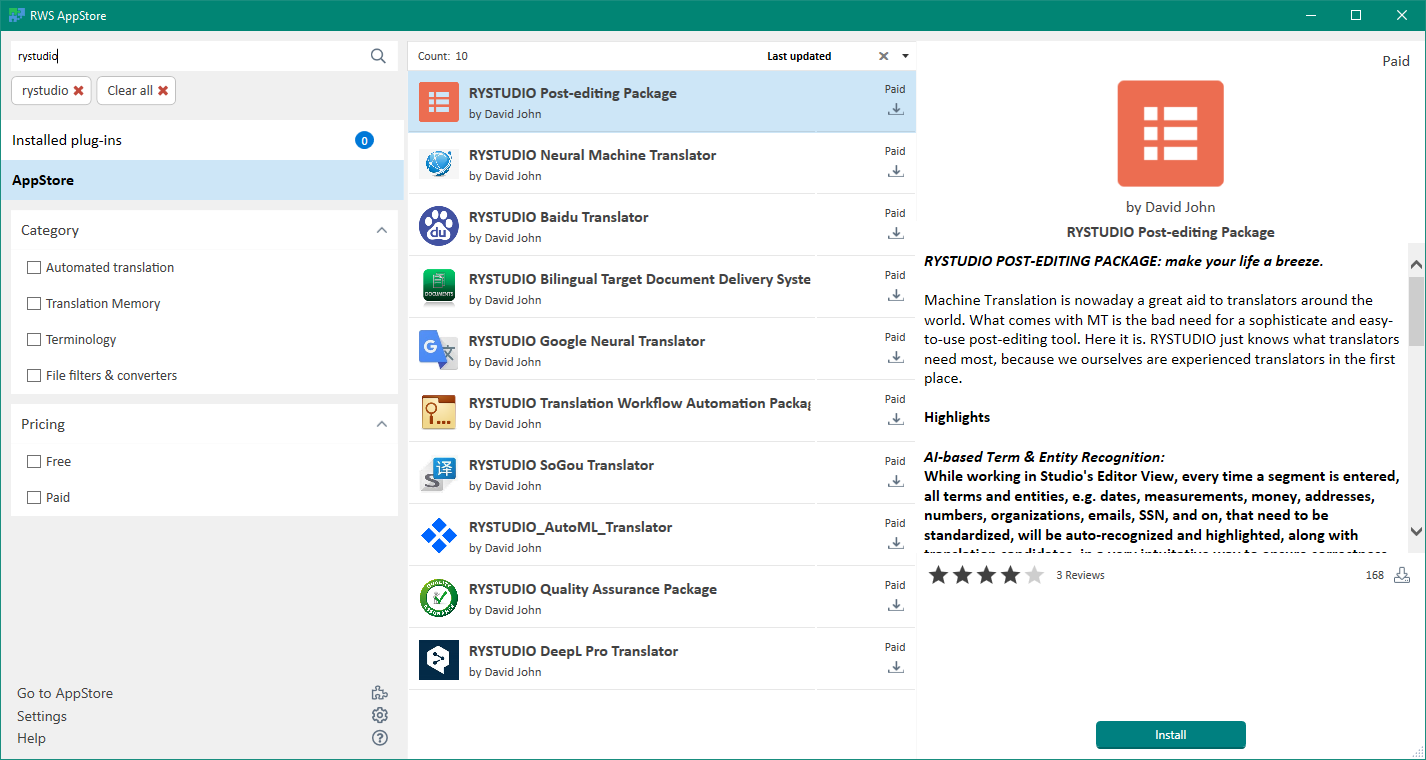Select the RYSTUDIO Google Neural Translator title
1426x760 pixels.
[587, 341]
